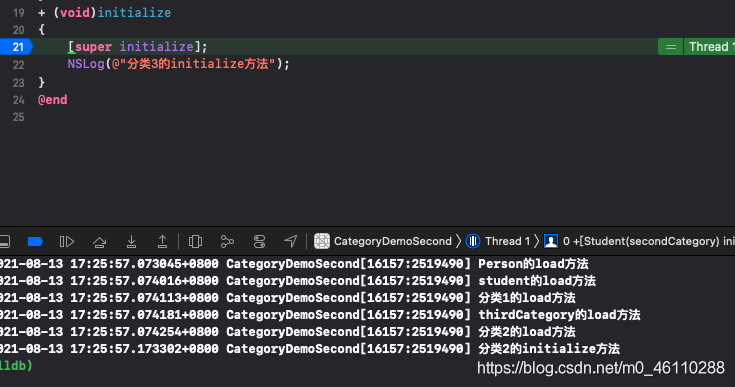The width and height of the screenshot is (735, 387).
Task: Click the green Thread 1 annotation
Action: coord(709,47)
